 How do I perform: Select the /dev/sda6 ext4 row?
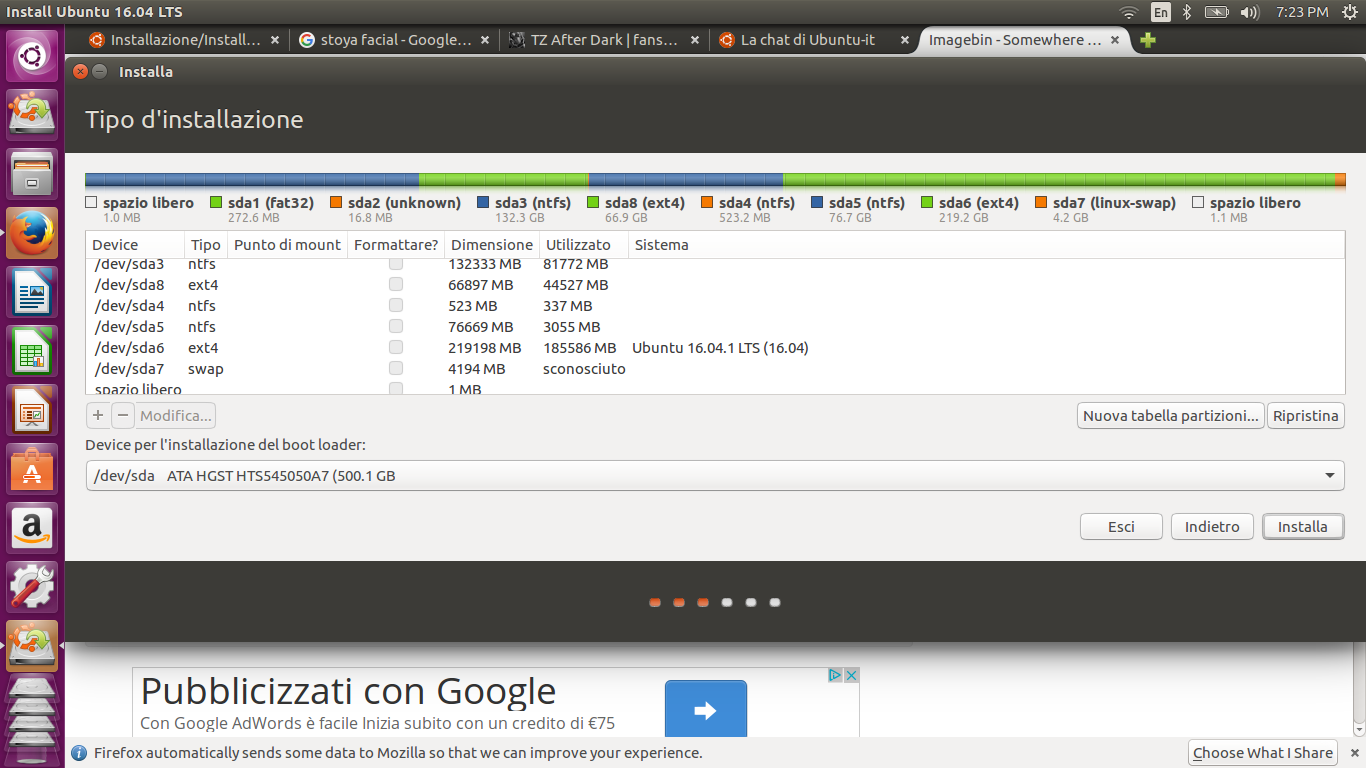[715, 348]
